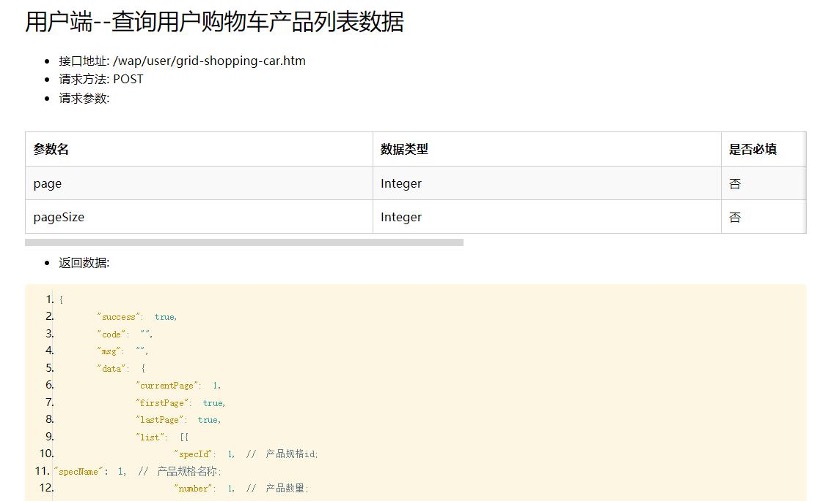
Task: Click the Integer type cell in pageSize row
Action: 401,217
